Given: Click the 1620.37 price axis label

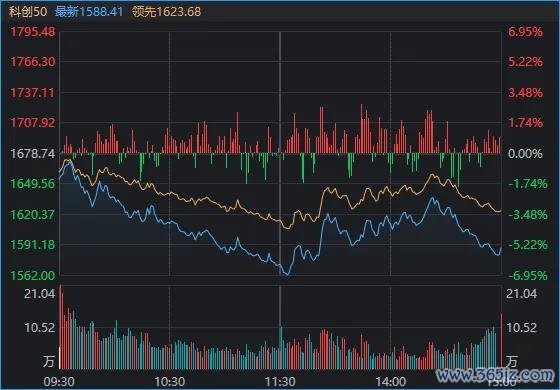Looking at the screenshot, I should (x=33, y=215).
